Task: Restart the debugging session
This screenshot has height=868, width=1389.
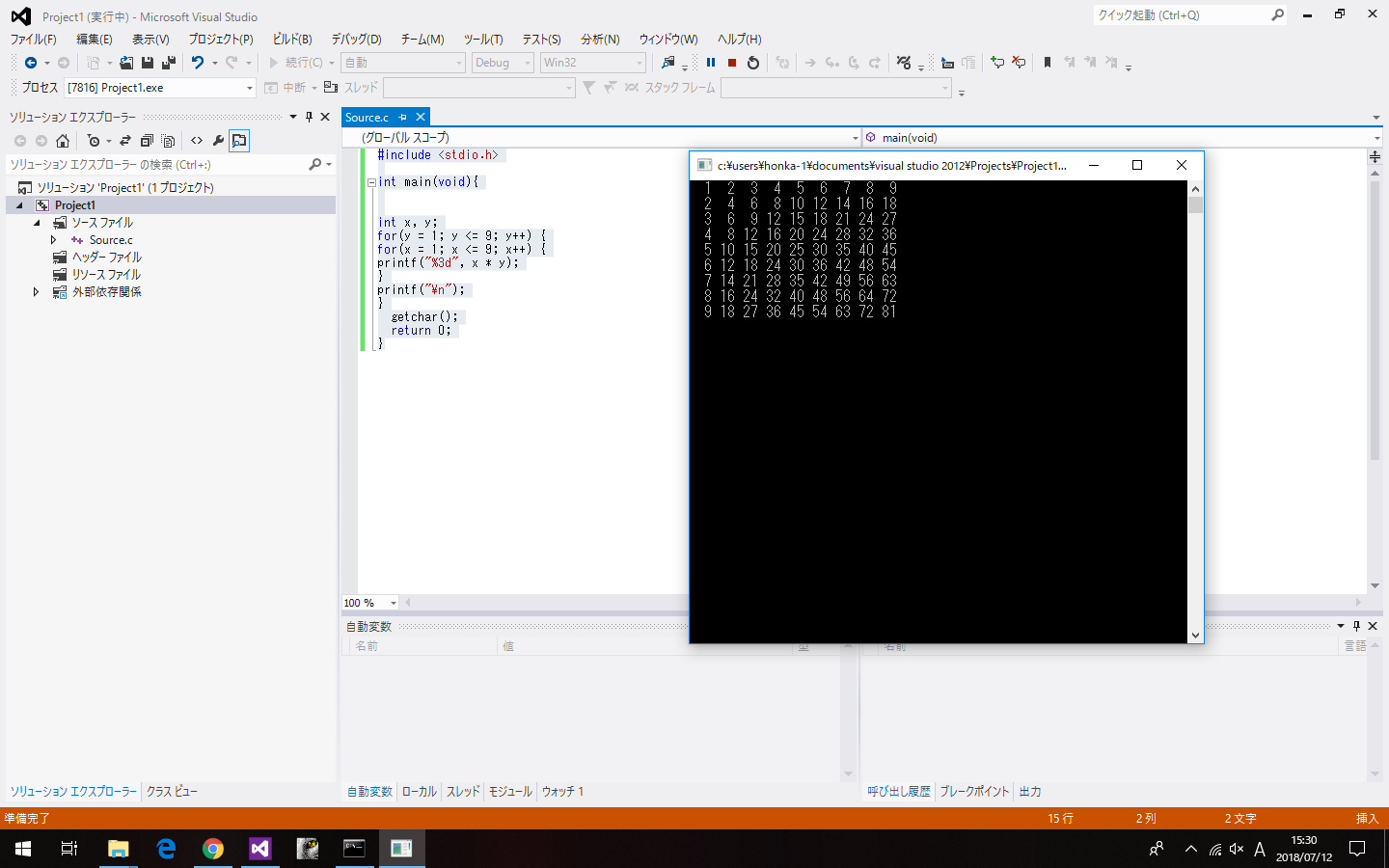Action: coord(753,63)
